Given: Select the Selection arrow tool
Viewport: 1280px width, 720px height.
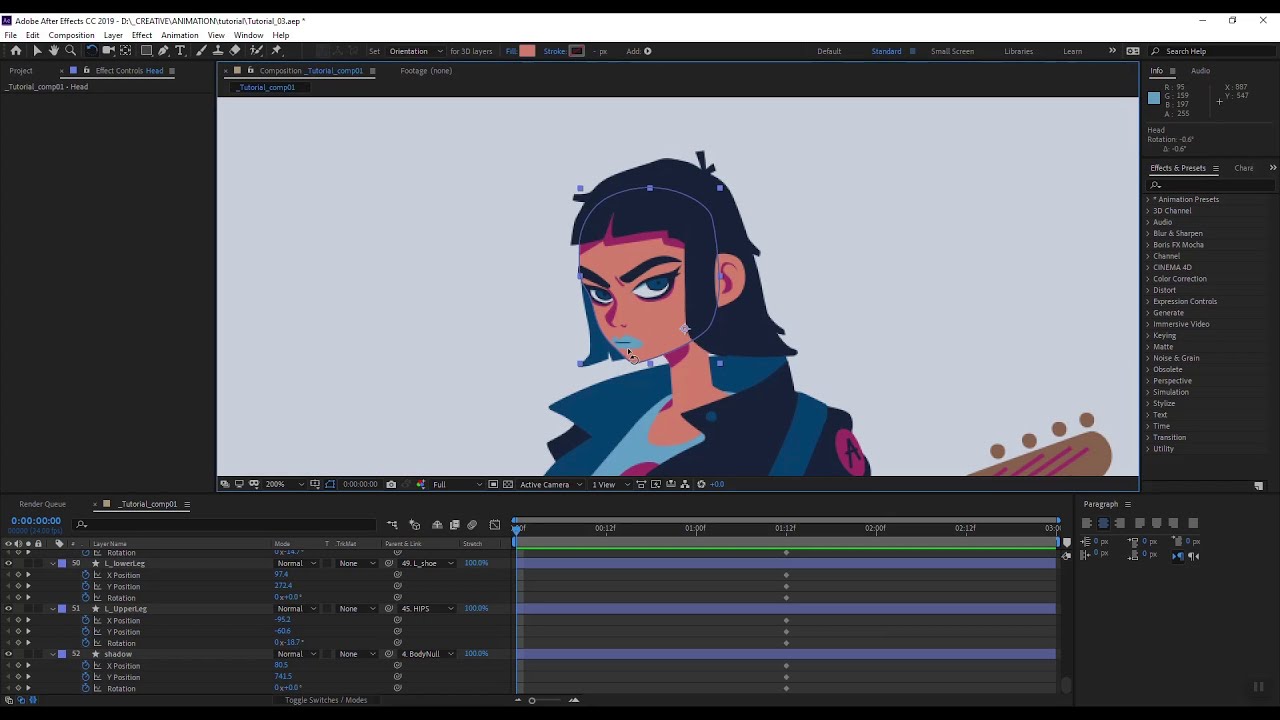Looking at the screenshot, I should pos(37,50).
